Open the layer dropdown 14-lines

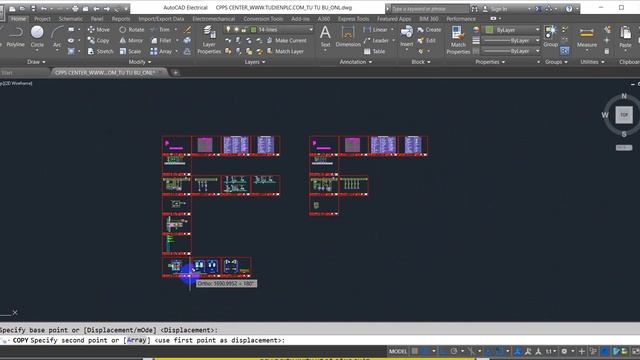(269, 29)
